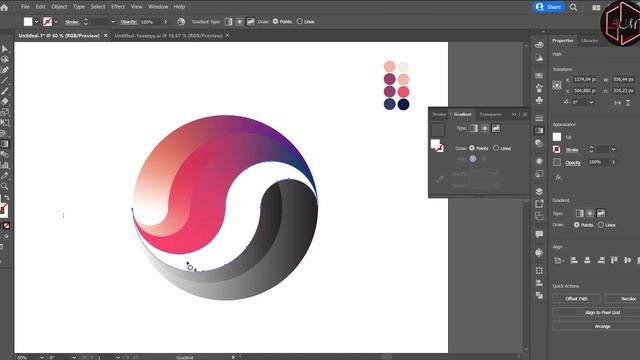
Task: Flip vertically icon in Transform section
Action: (628, 103)
